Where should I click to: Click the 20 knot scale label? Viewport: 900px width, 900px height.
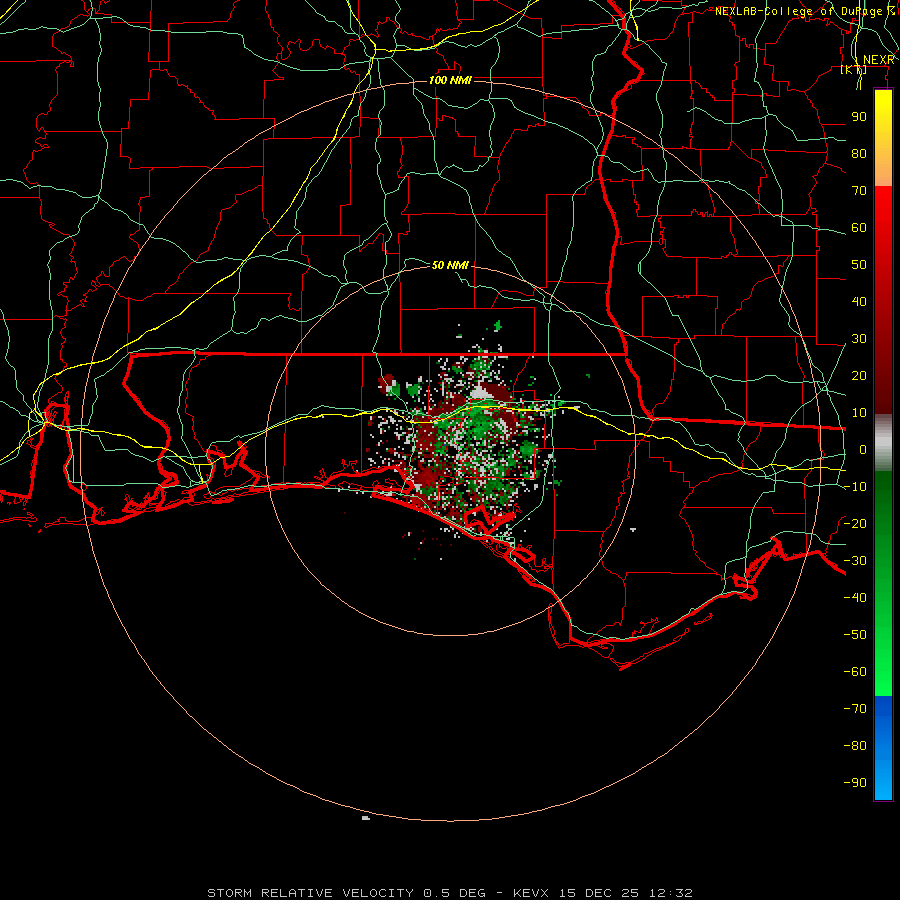(x=859, y=376)
